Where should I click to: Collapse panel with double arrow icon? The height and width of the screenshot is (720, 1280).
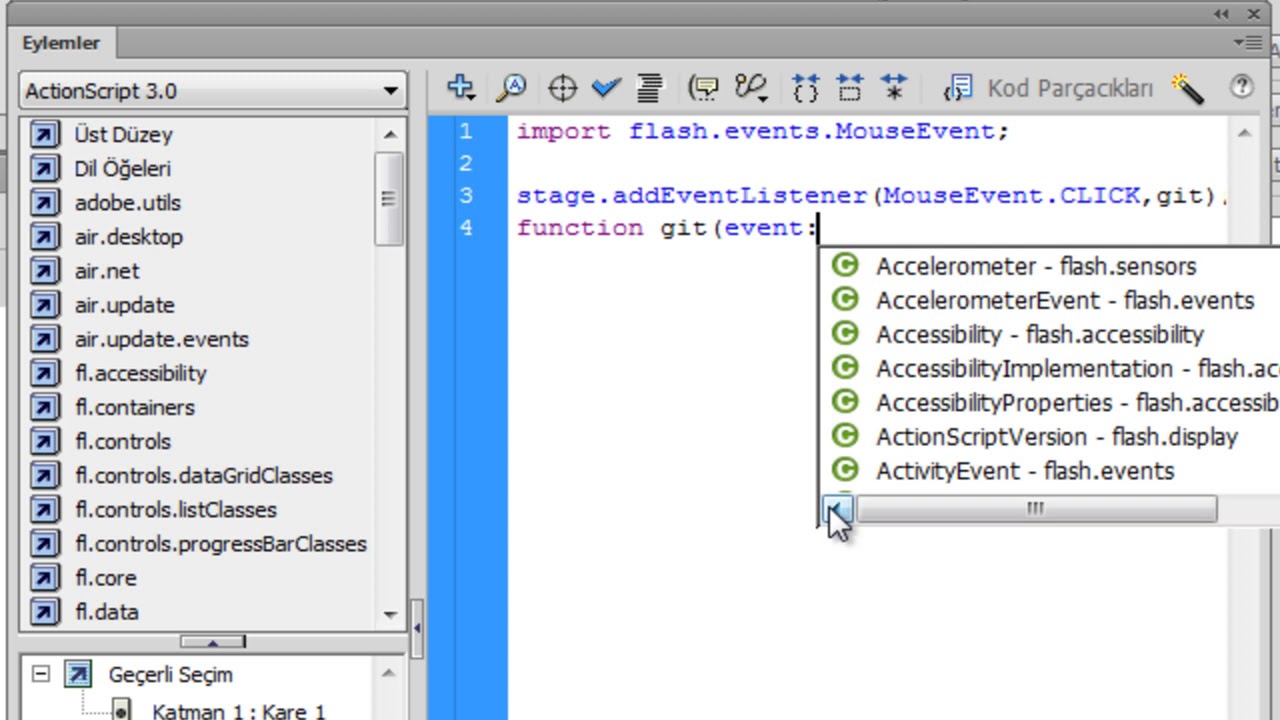click(1222, 14)
